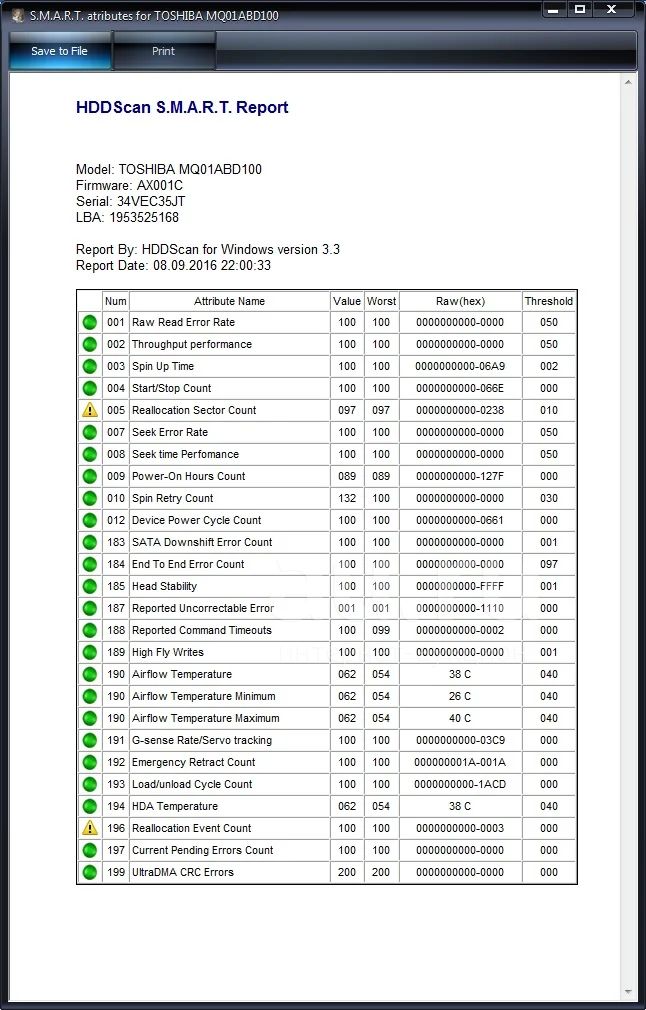646x1010 pixels.
Task: Click the Worst column header
Action: coord(381,301)
